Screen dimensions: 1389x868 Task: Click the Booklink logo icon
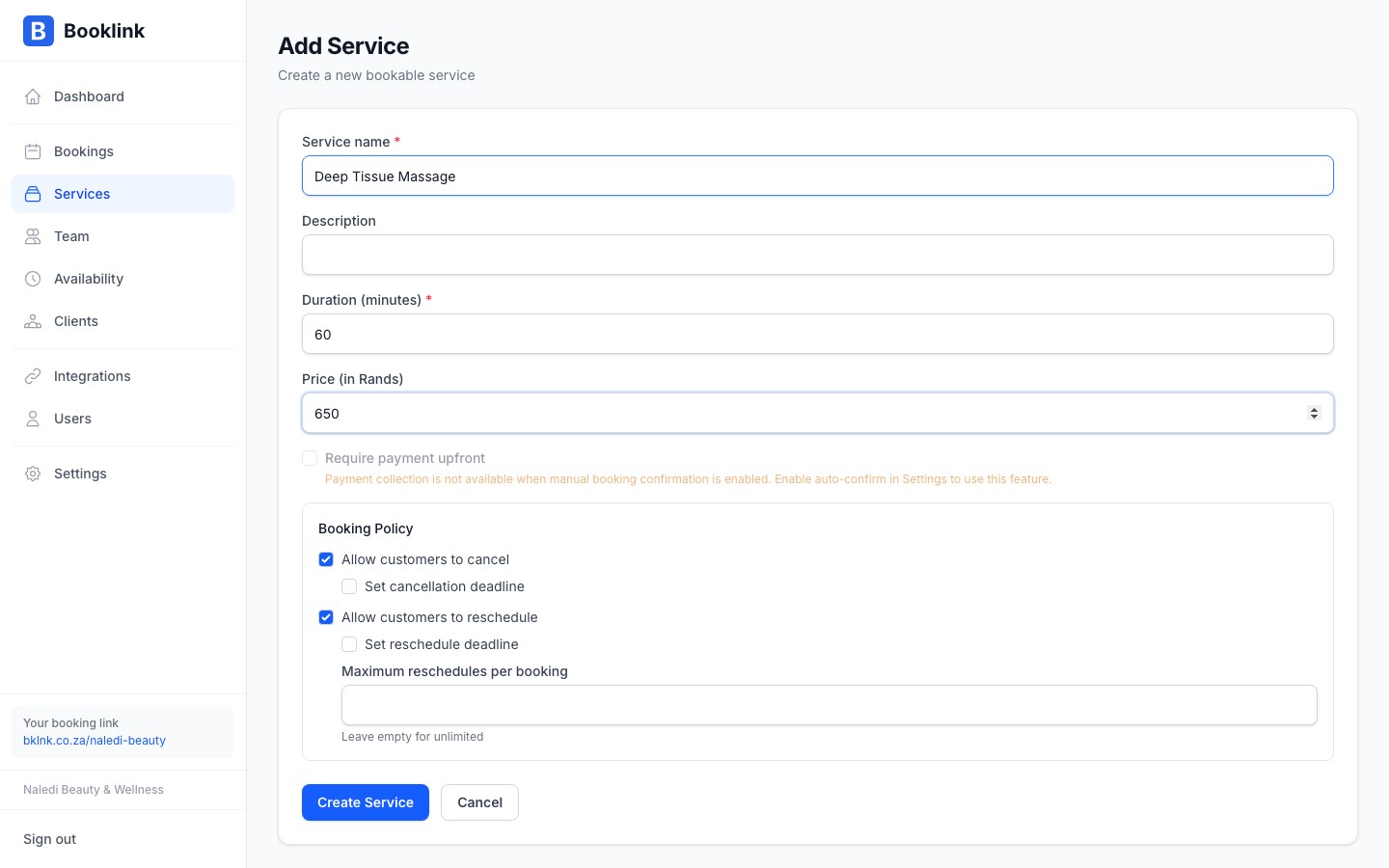tap(39, 31)
